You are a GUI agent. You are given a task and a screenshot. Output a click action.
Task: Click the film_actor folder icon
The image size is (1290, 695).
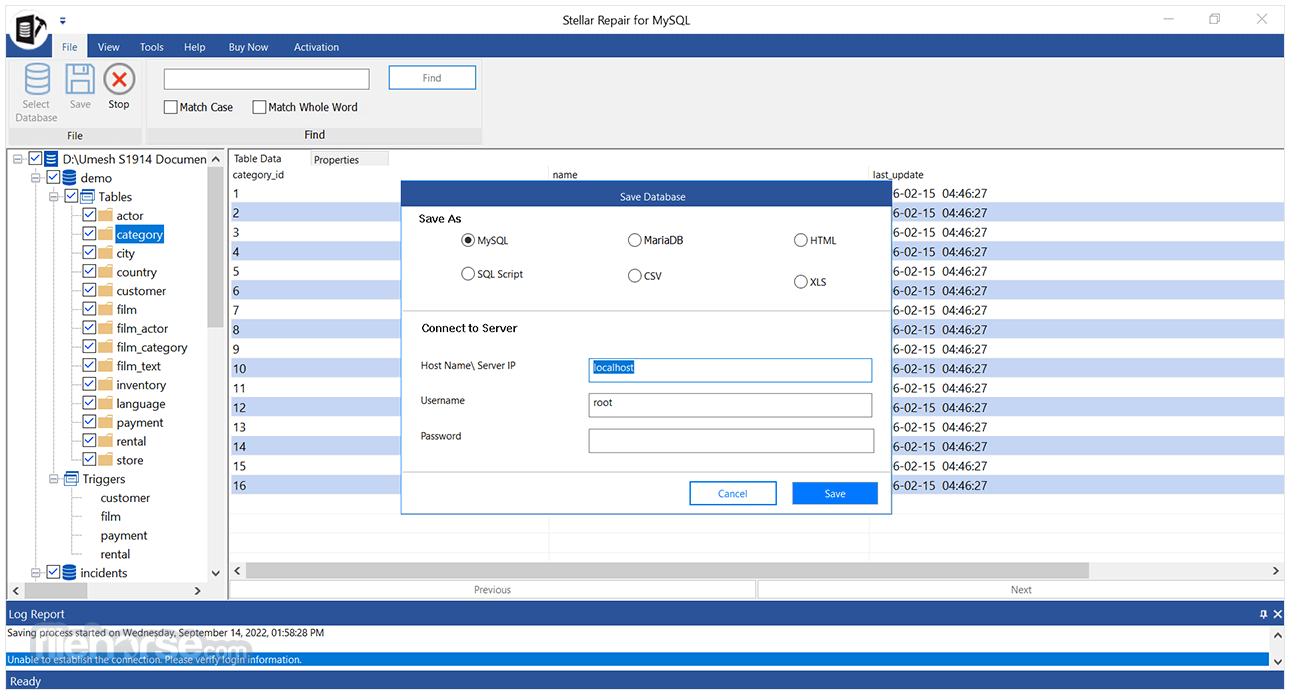click(x=106, y=328)
